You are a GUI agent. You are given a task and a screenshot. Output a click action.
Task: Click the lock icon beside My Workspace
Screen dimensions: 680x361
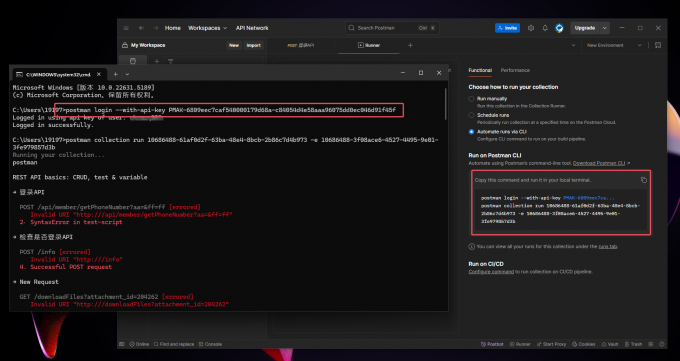pos(125,45)
